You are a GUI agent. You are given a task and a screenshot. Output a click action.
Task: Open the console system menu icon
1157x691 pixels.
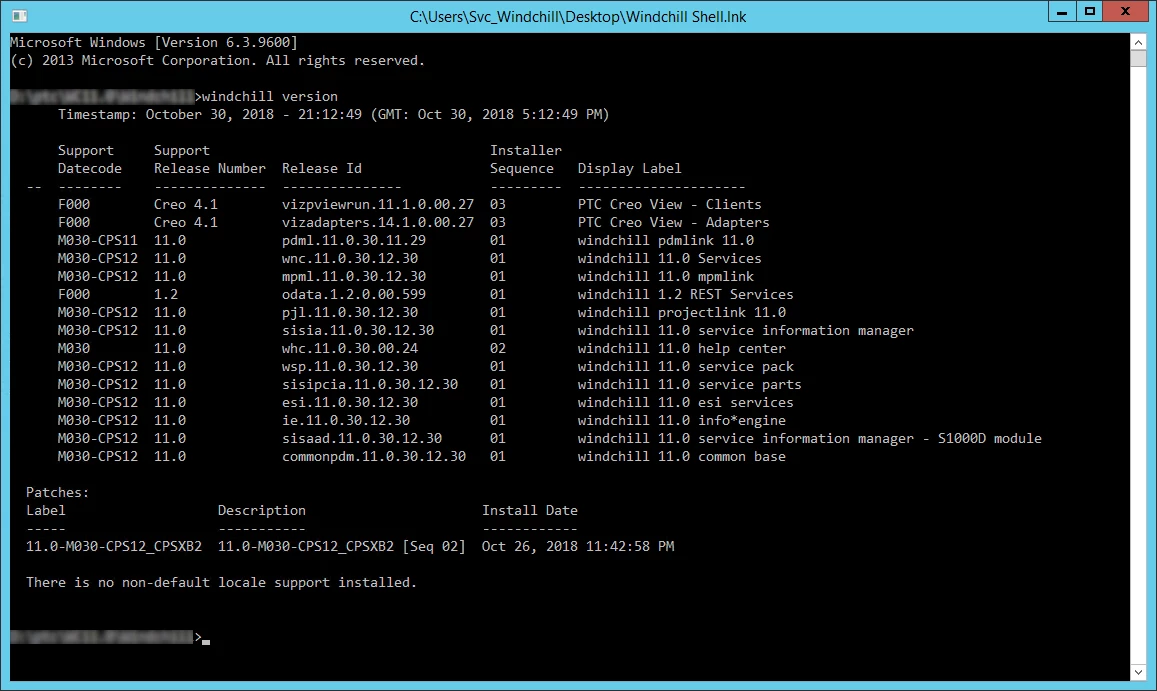point(19,16)
